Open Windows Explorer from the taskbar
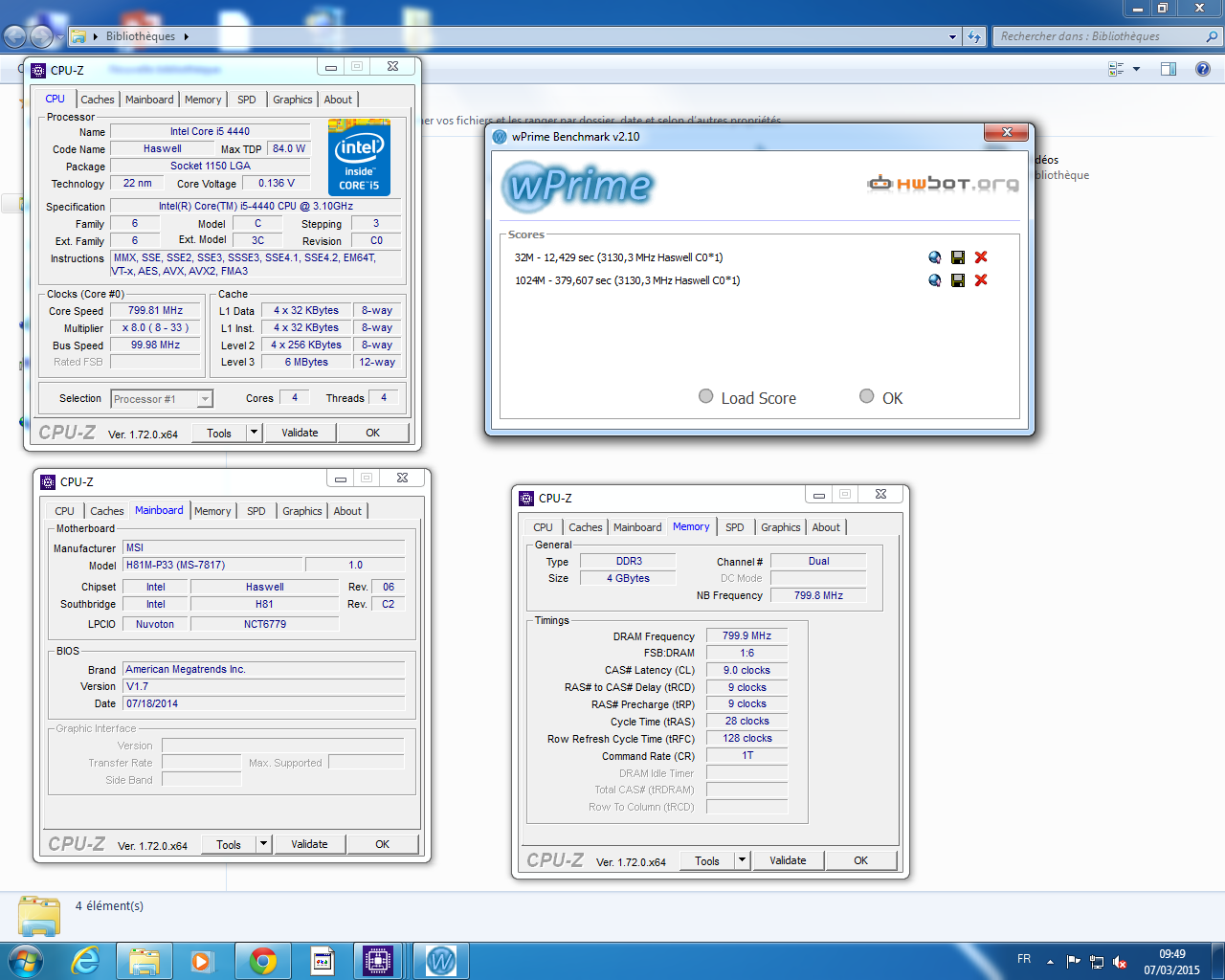Image resolution: width=1225 pixels, height=980 pixels. (145, 961)
